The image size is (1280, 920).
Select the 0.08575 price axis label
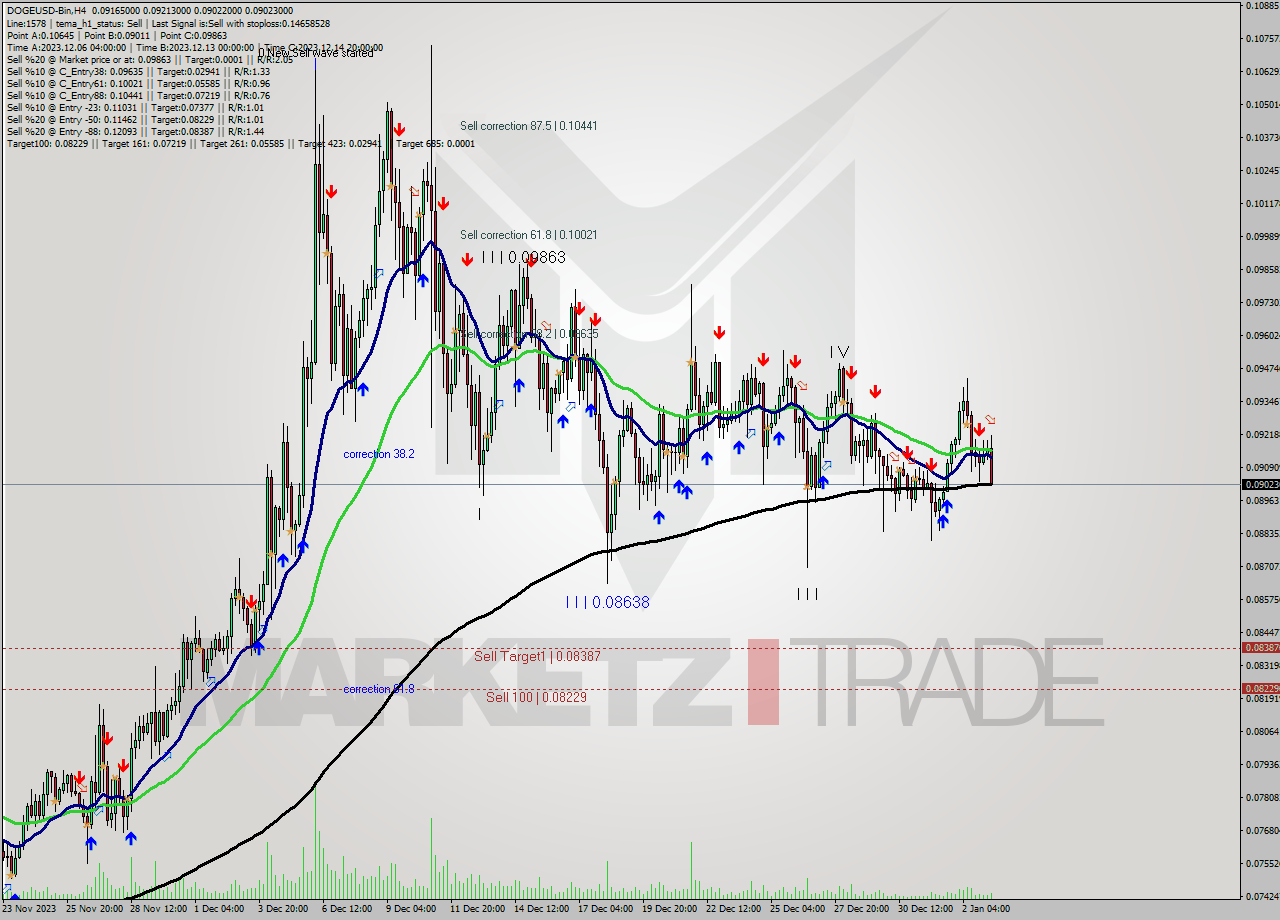[x=1262, y=599]
